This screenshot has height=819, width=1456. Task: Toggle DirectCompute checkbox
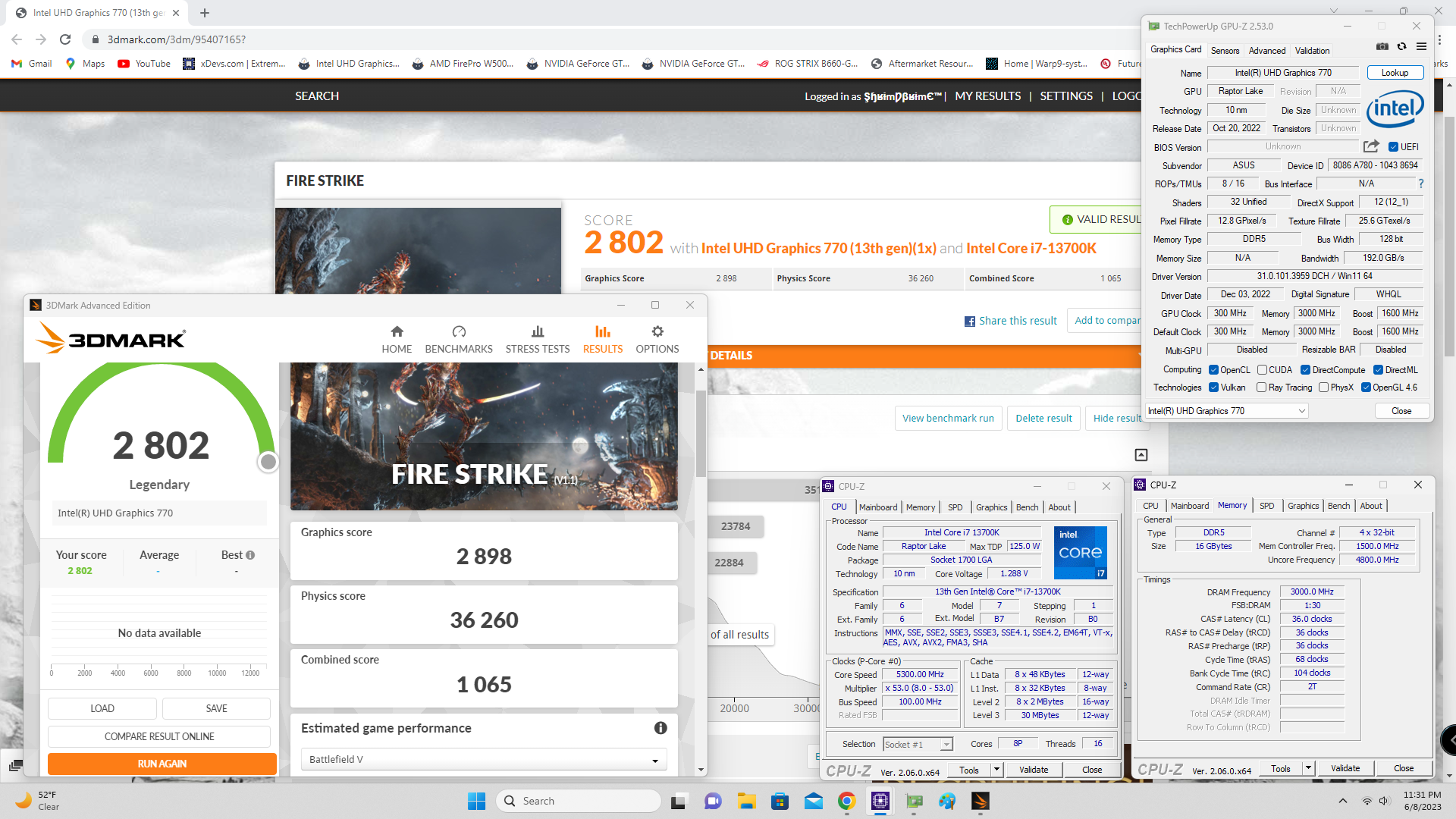pyautogui.click(x=1305, y=370)
